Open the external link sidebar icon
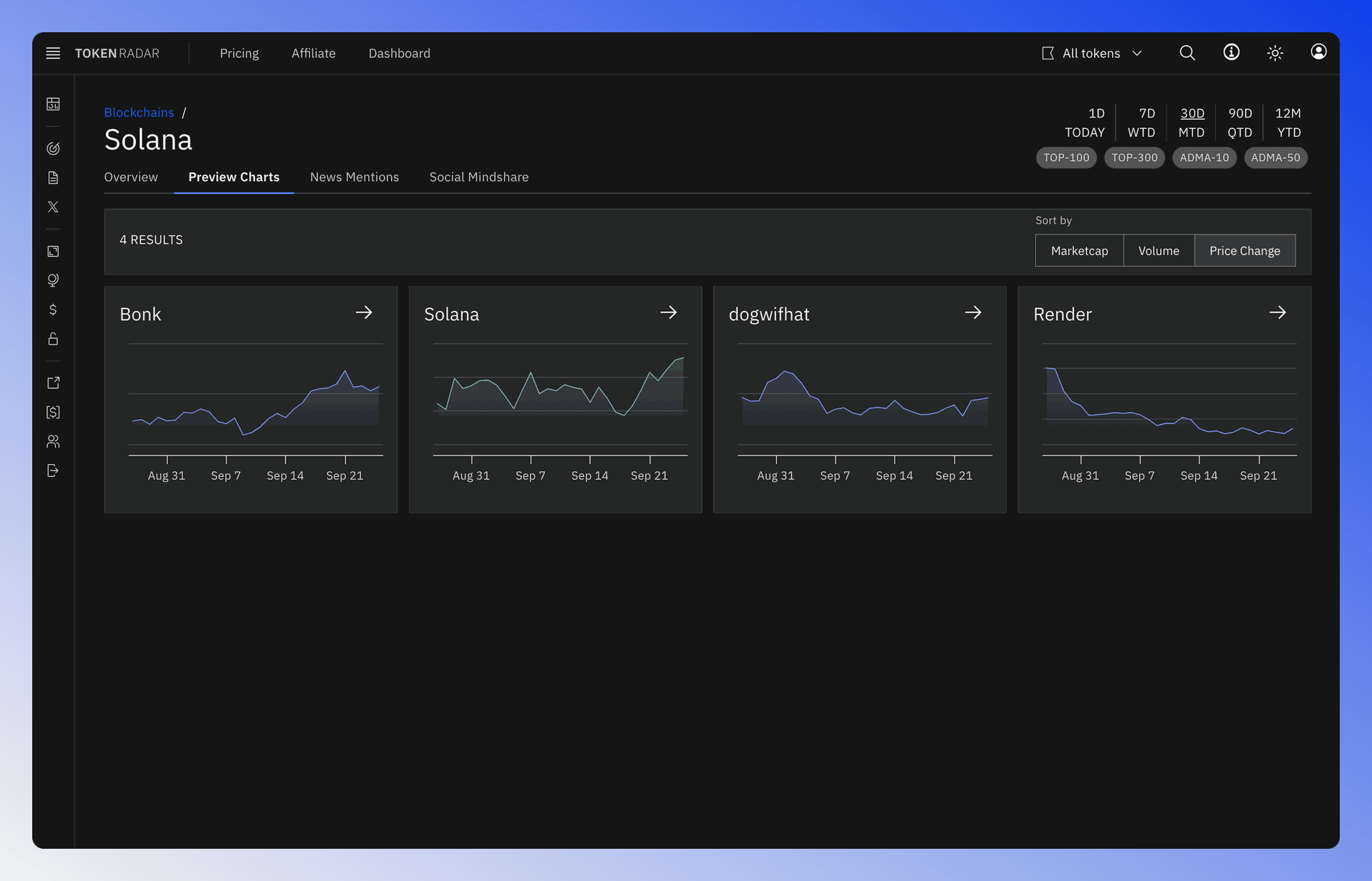The height and width of the screenshot is (881, 1372). 53,383
